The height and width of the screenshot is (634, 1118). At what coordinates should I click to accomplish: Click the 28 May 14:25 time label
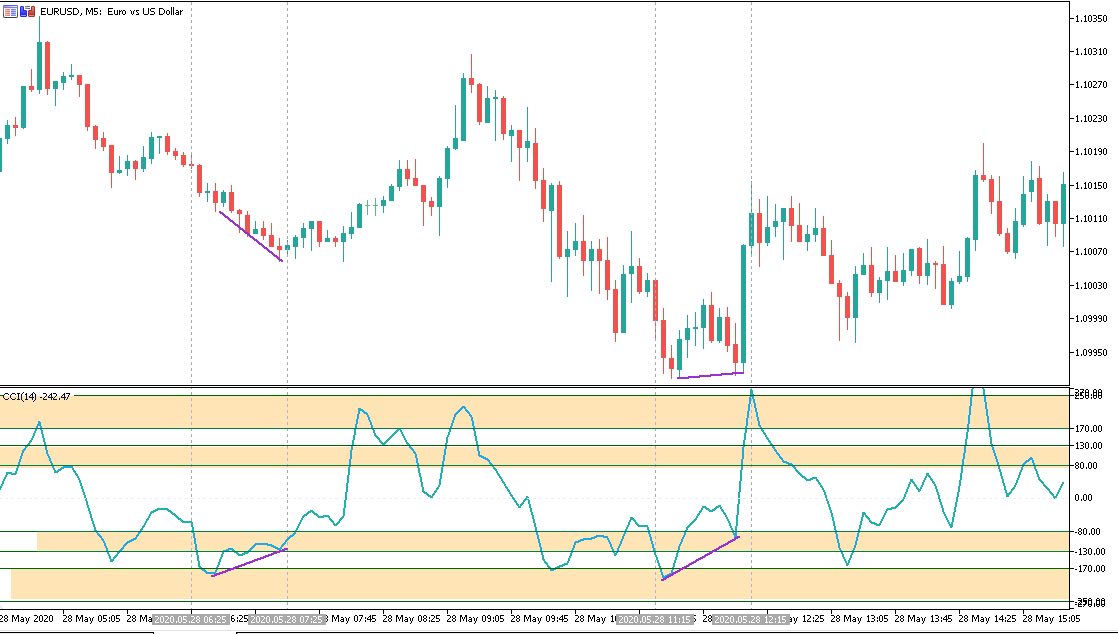point(988,619)
